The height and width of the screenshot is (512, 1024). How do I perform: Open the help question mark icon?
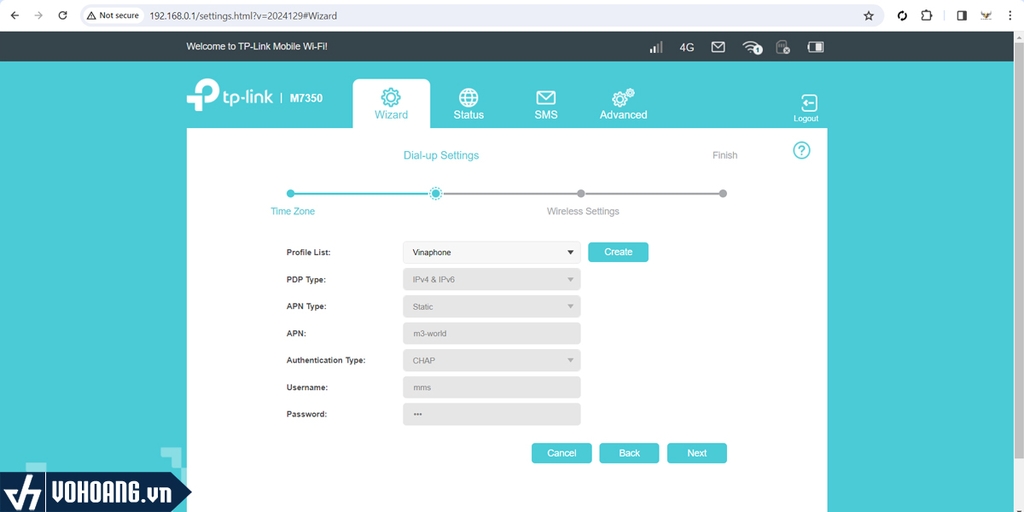[x=801, y=151]
